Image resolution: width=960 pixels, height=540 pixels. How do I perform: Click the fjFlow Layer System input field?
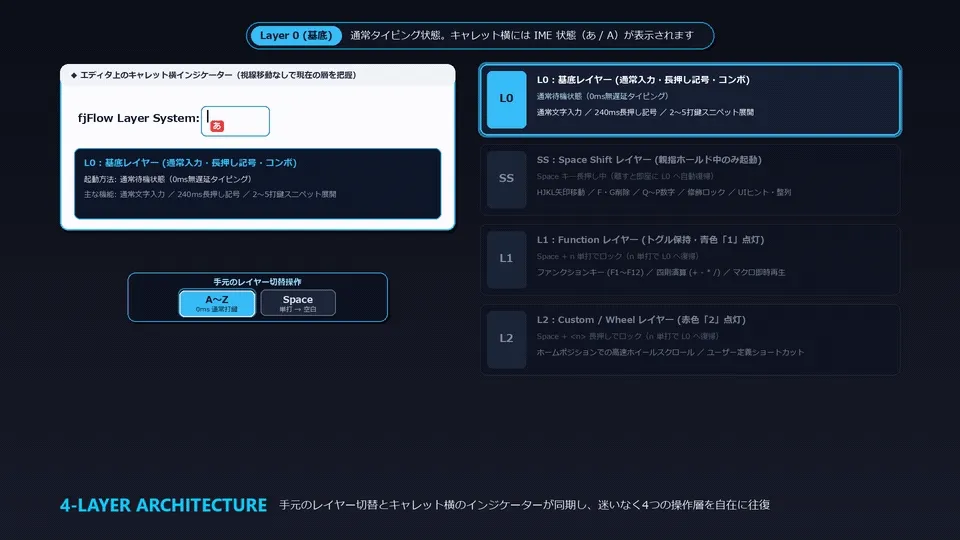click(235, 121)
